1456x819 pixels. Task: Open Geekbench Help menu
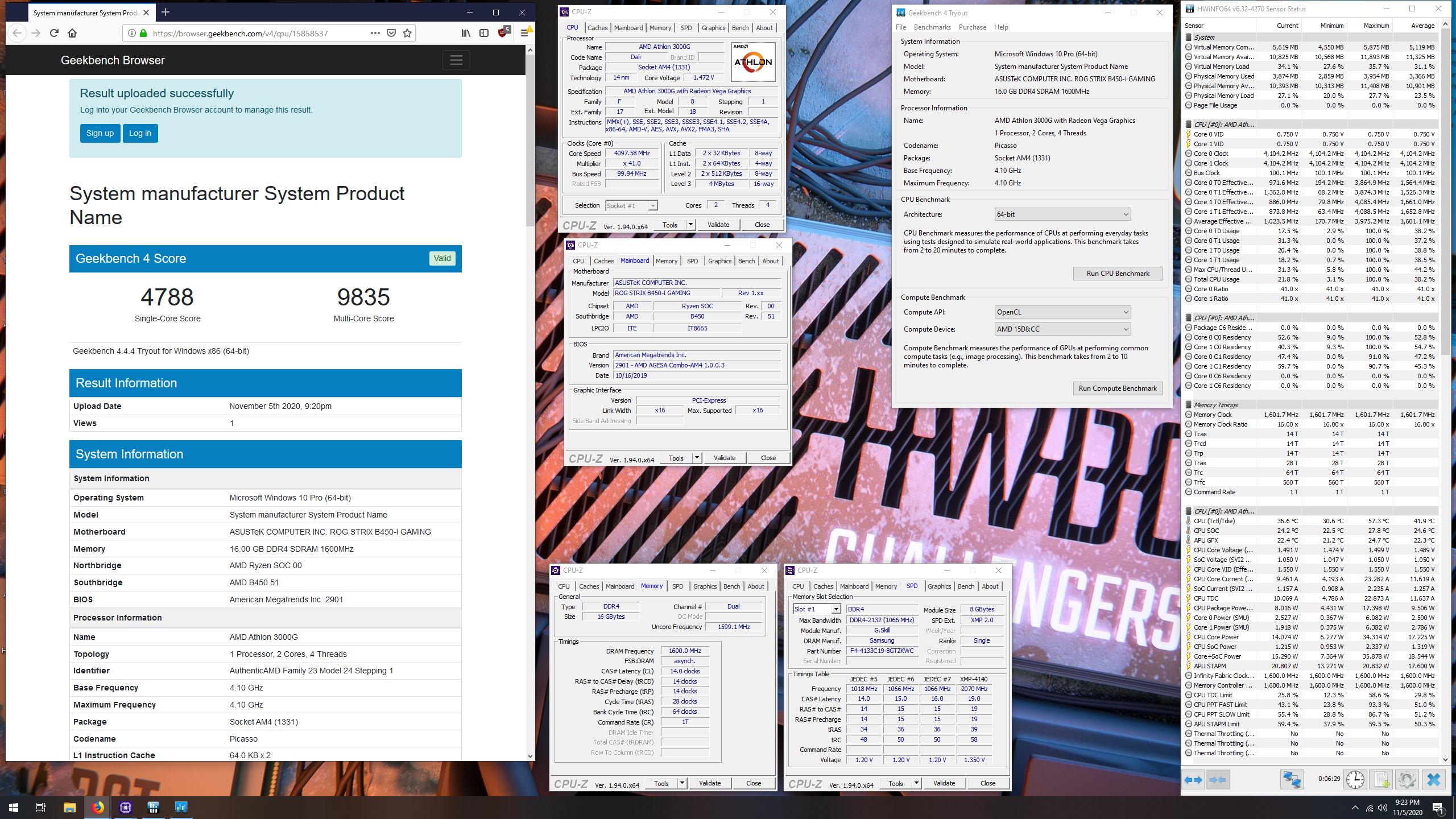click(x=1001, y=27)
